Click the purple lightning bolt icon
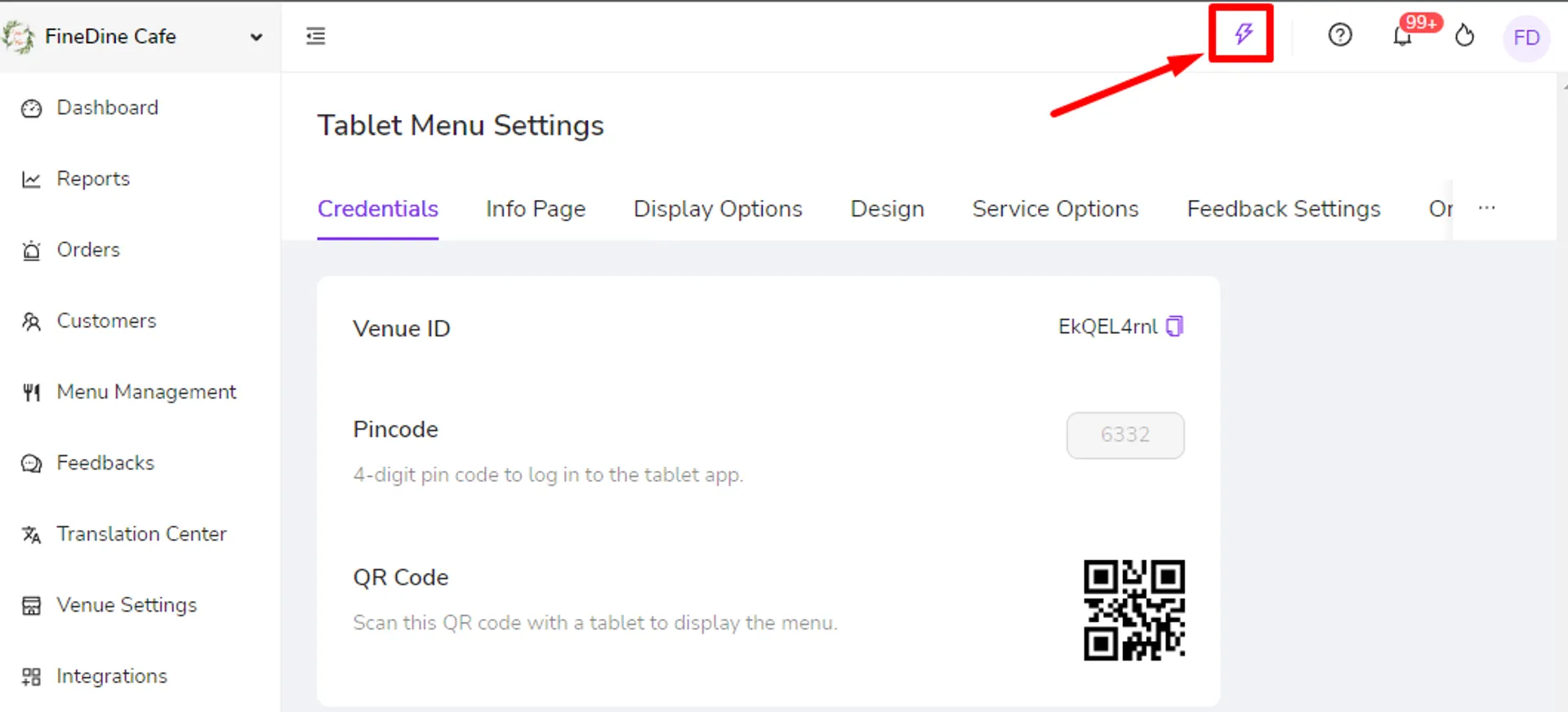The height and width of the screenshot is (712, 1568). (x=1243, y=34)
